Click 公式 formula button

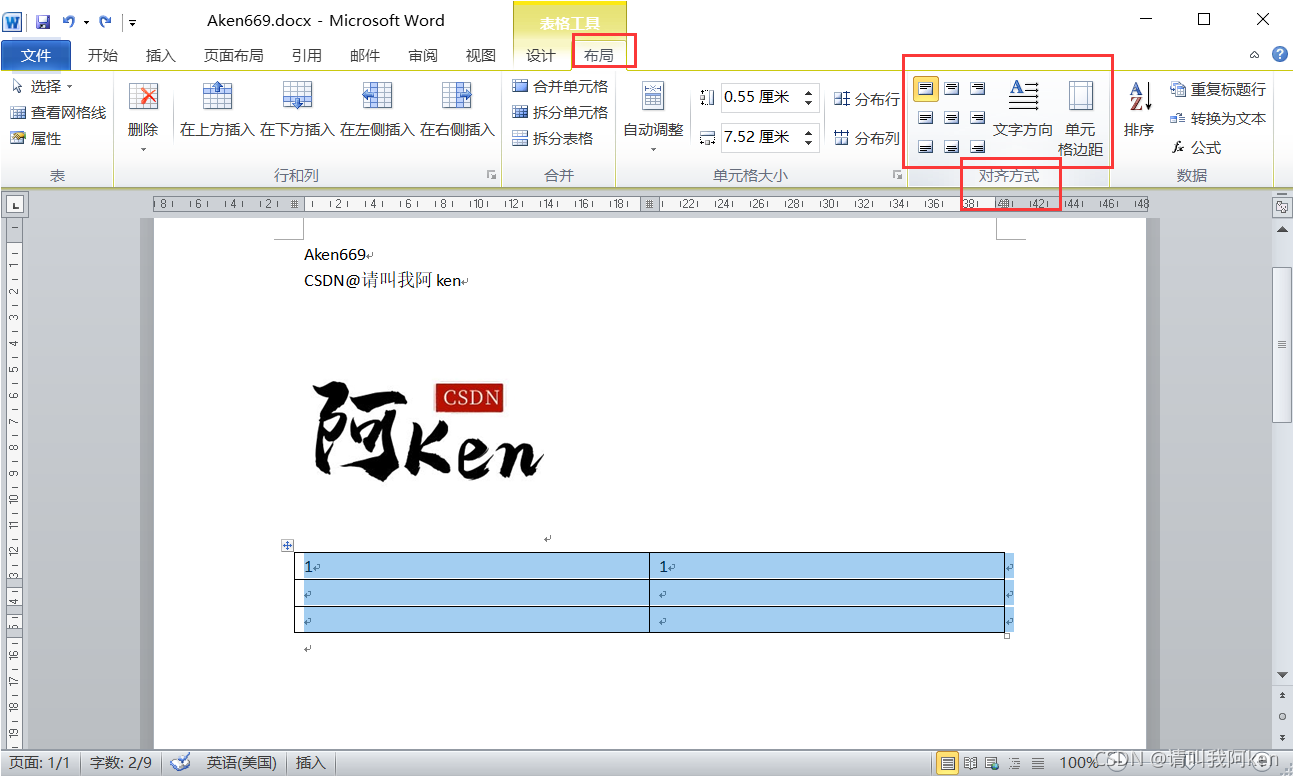click(x=1197, y=147)
